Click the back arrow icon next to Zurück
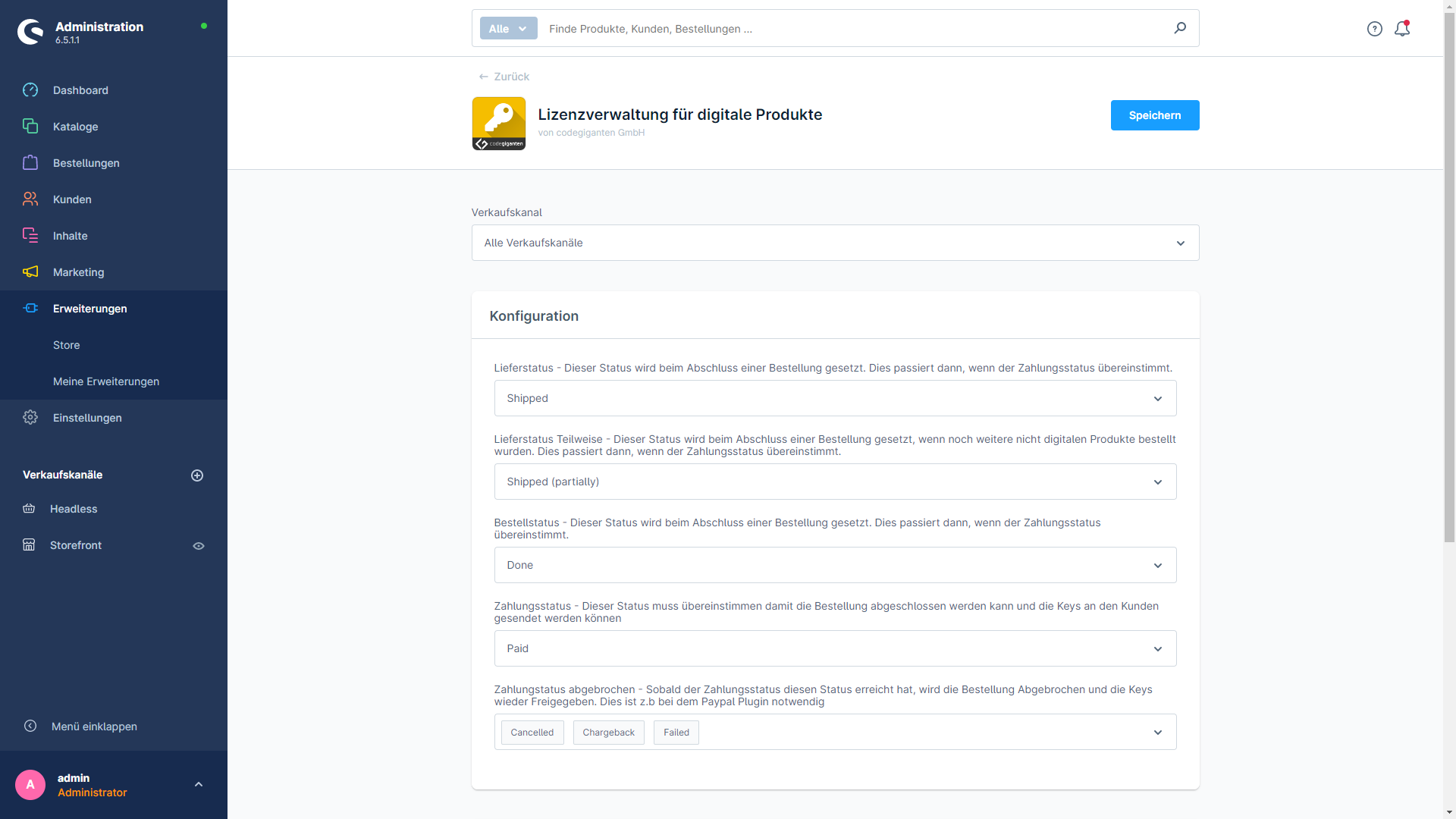This screenshot has height=819, width=1456. click(x=483, y=77)
